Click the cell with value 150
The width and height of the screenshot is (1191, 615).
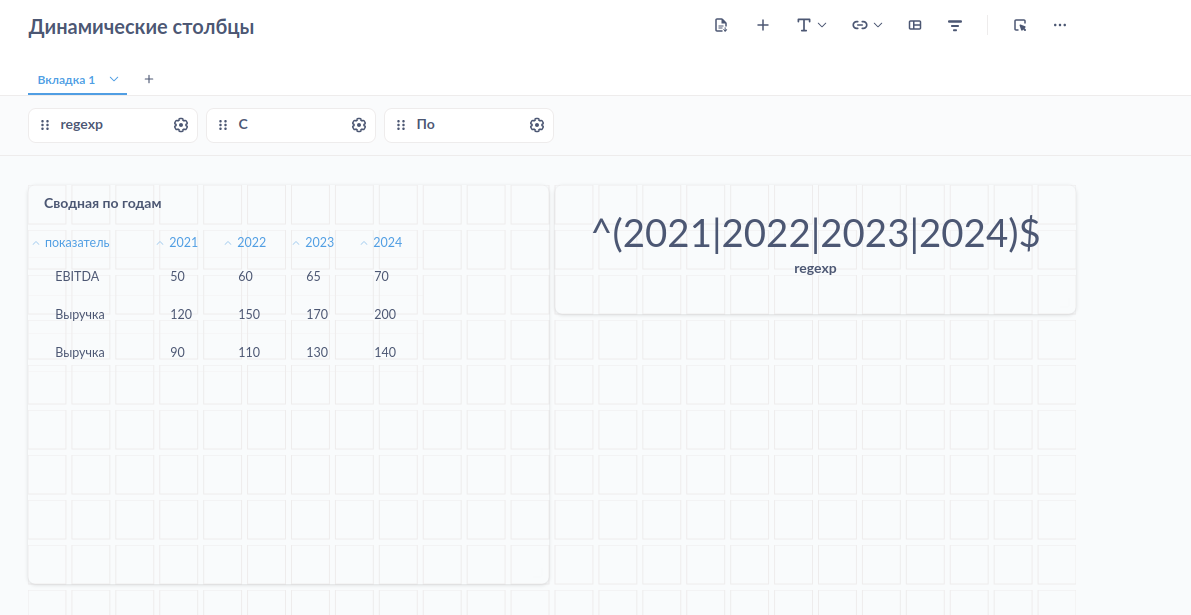(x=249, y=314)
